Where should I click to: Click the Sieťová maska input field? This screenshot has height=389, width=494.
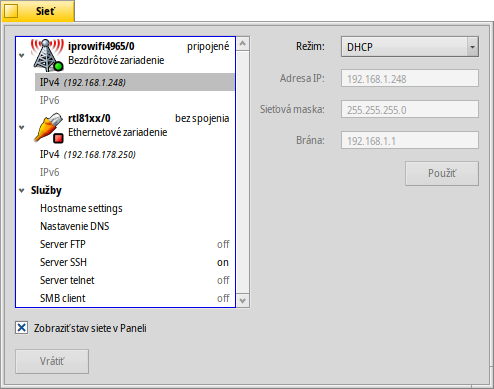410,109
